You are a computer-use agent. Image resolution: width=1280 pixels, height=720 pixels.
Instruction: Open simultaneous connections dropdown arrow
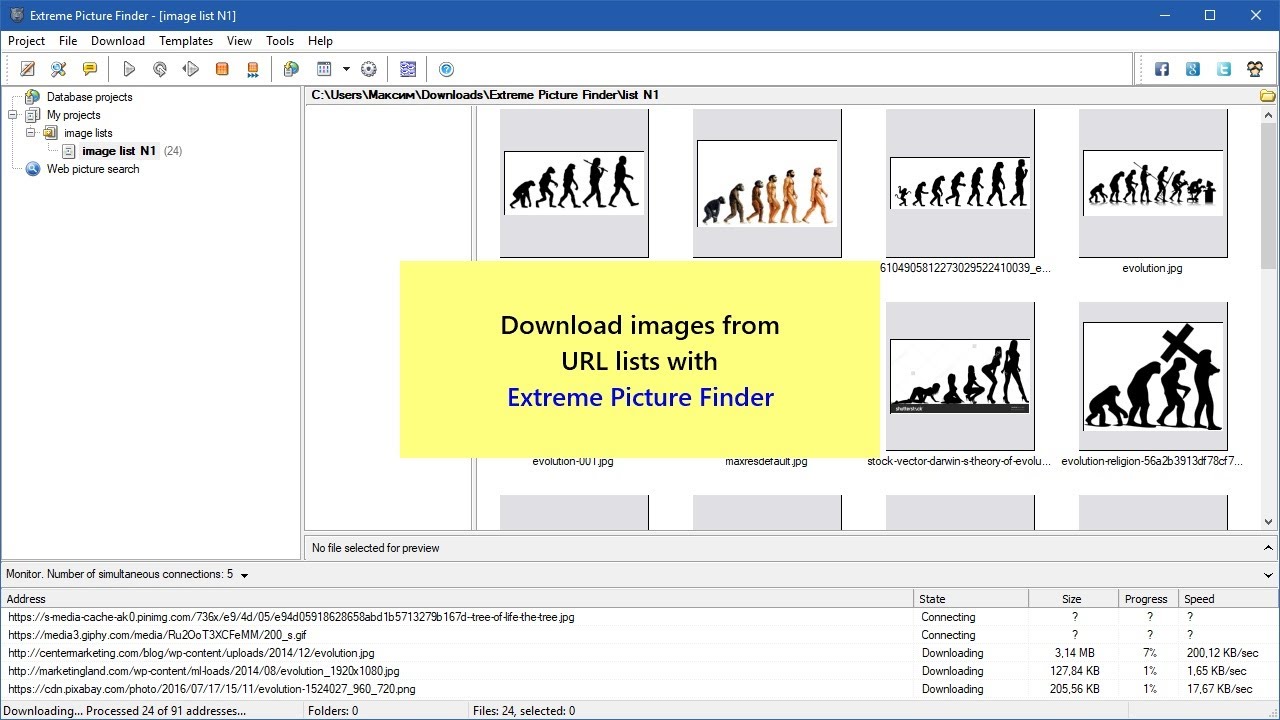[x=244, y=575]
